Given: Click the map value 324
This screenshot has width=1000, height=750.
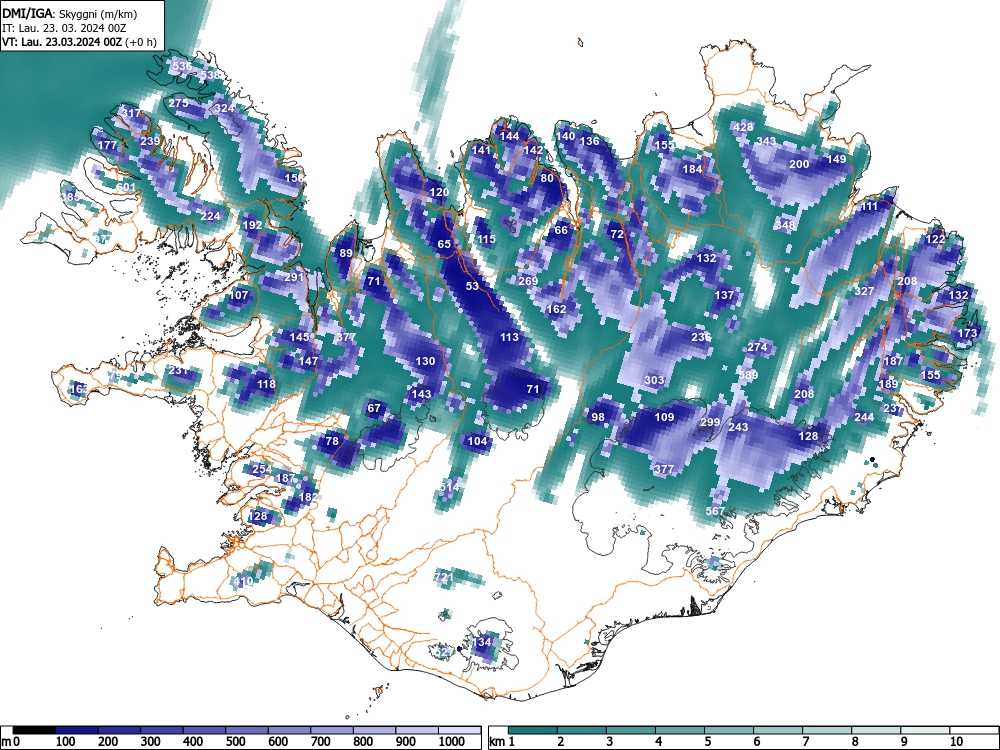Looking at the screenshot, I should tap(224, 108).
